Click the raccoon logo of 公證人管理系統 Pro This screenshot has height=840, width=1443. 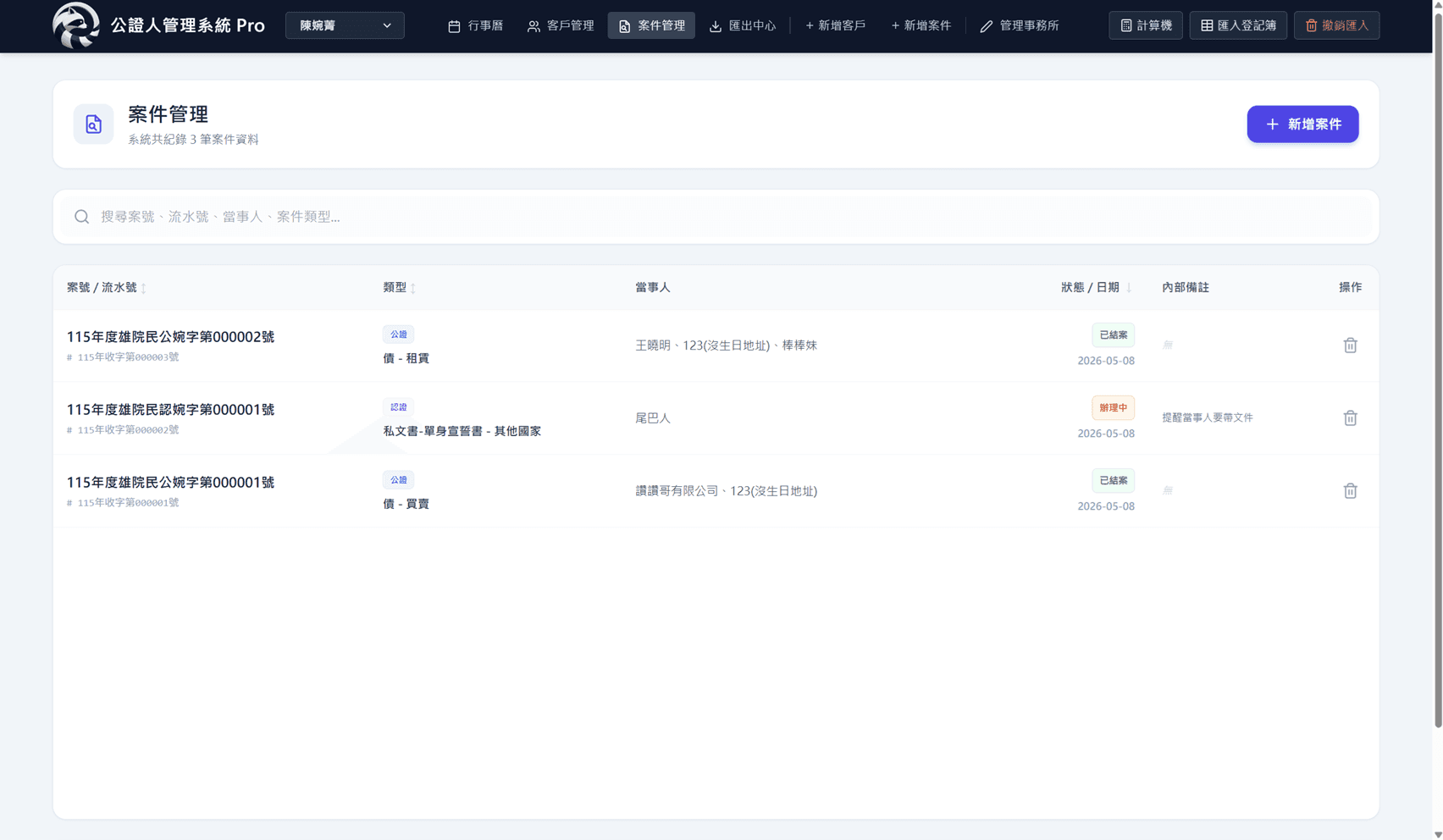click(76, 25)
